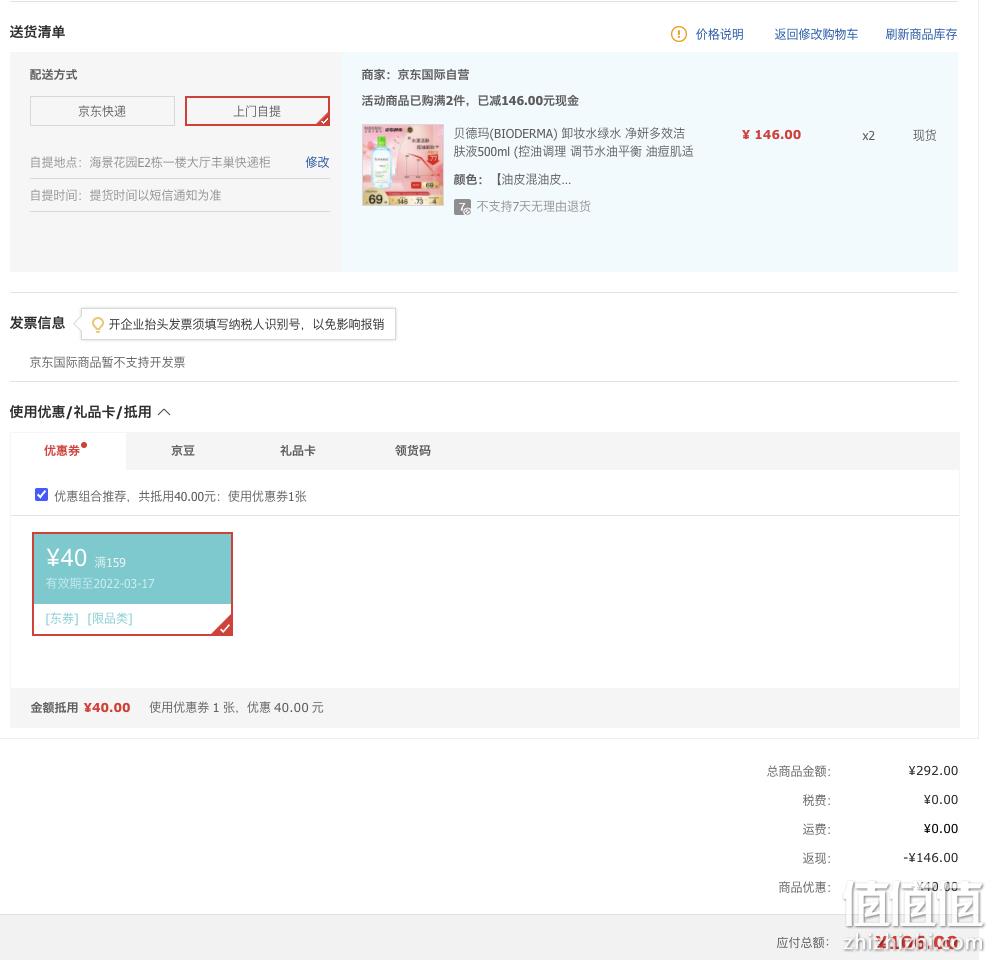Click the x2 quantity text

tap(868, 136)
